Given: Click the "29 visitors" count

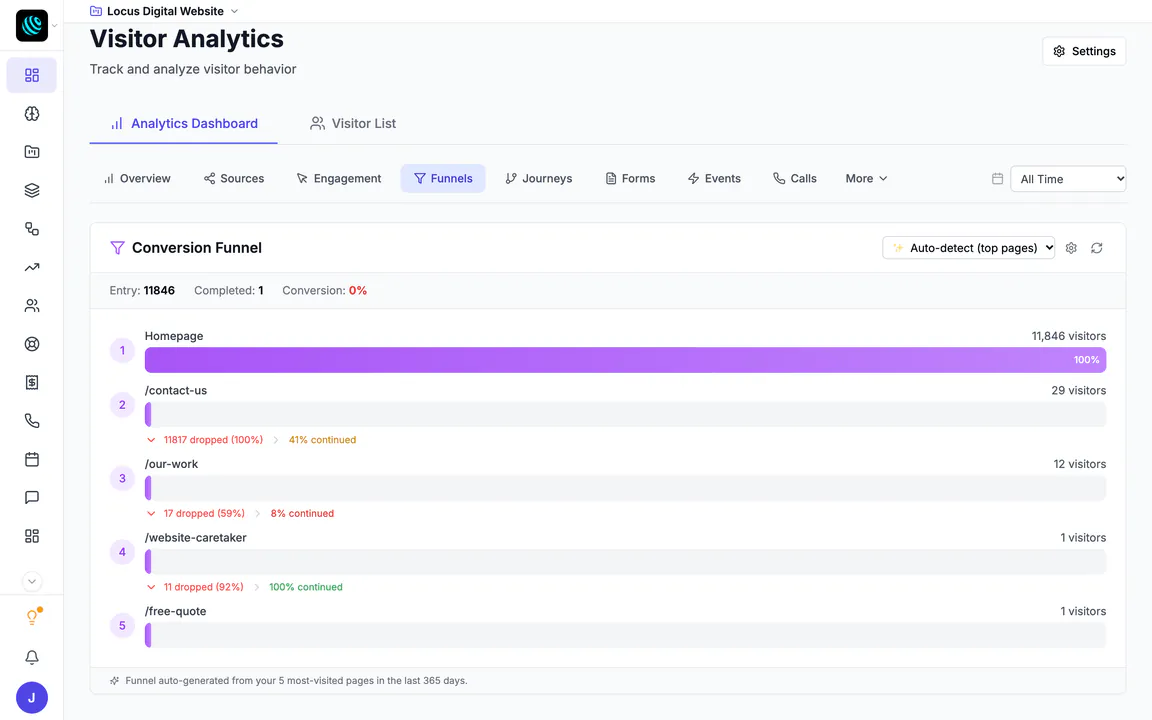Looking at the screenshot, I should coord(1079,390).
